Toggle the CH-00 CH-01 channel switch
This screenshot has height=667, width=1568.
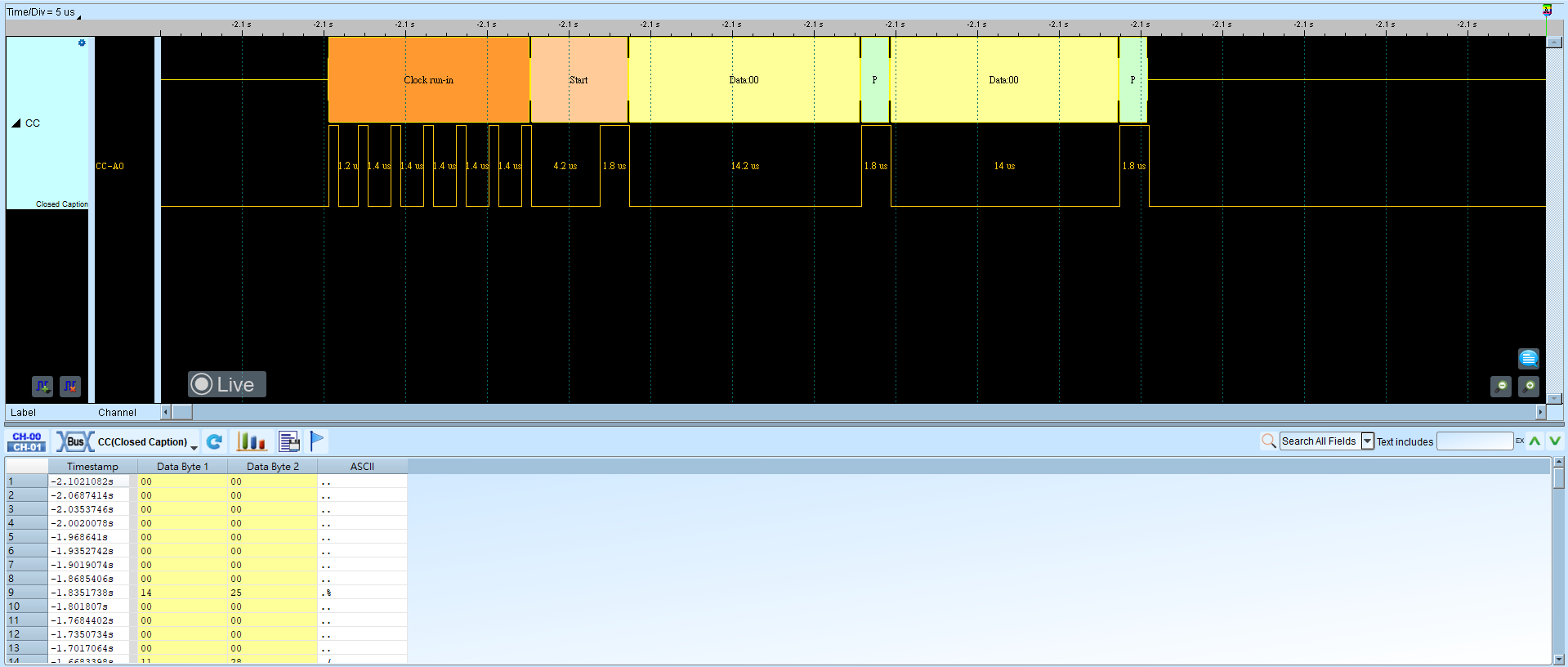pos(27,441)
